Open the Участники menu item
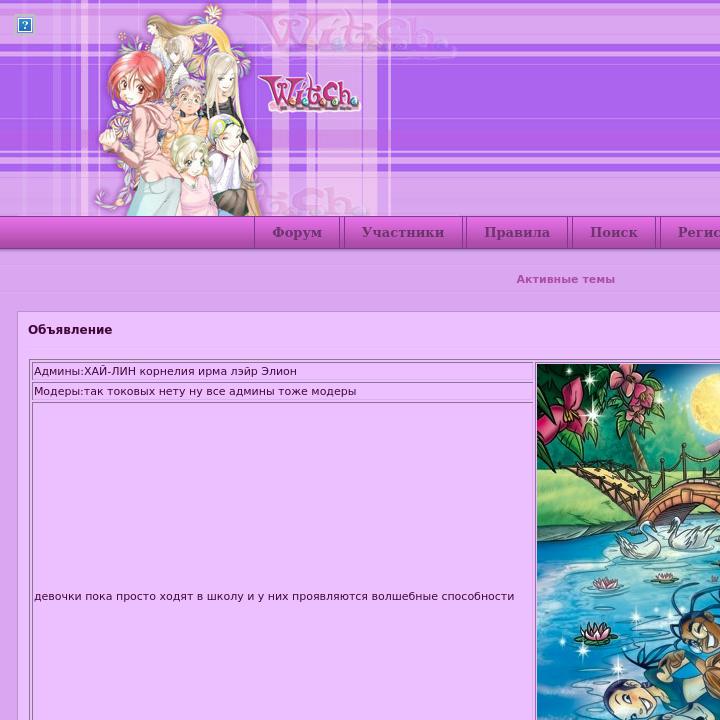Screen dimensions: 720x720 click(x=403, y=232)
